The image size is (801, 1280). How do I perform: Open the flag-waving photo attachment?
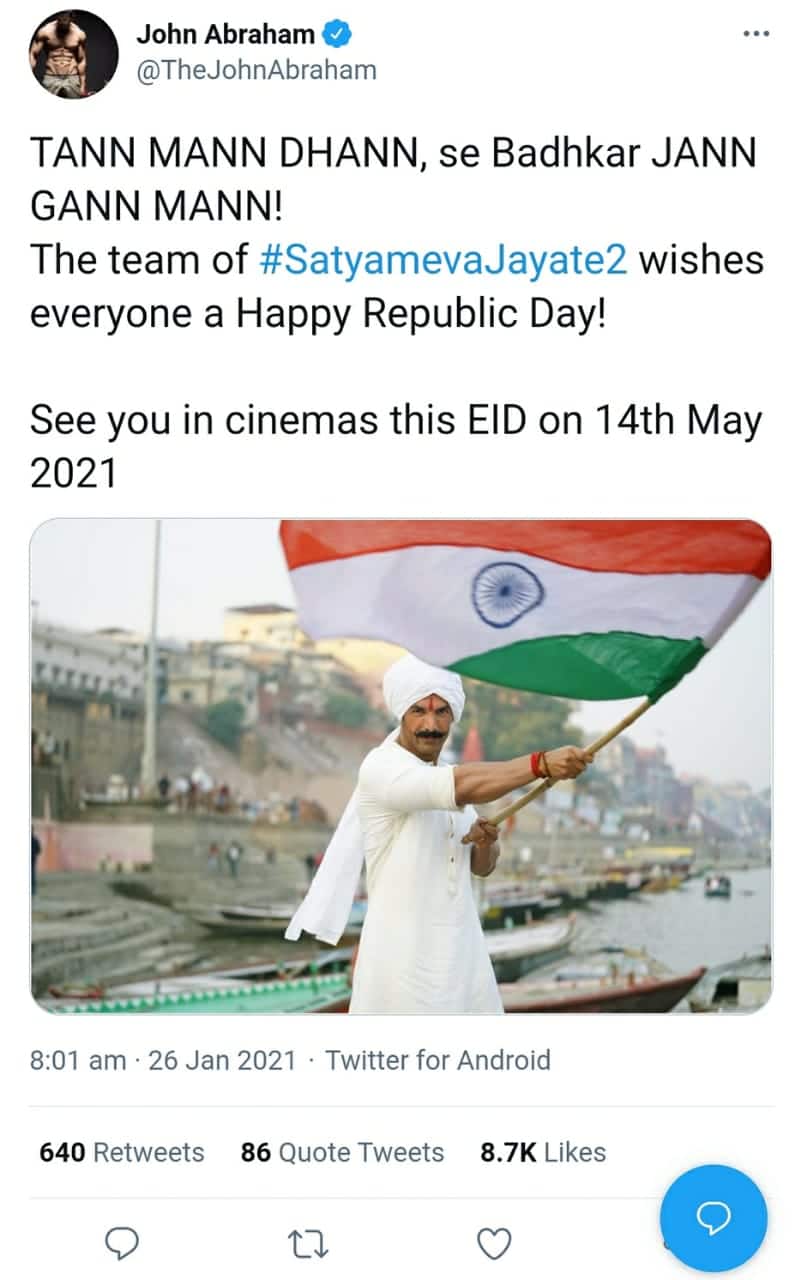pos(400,767)
